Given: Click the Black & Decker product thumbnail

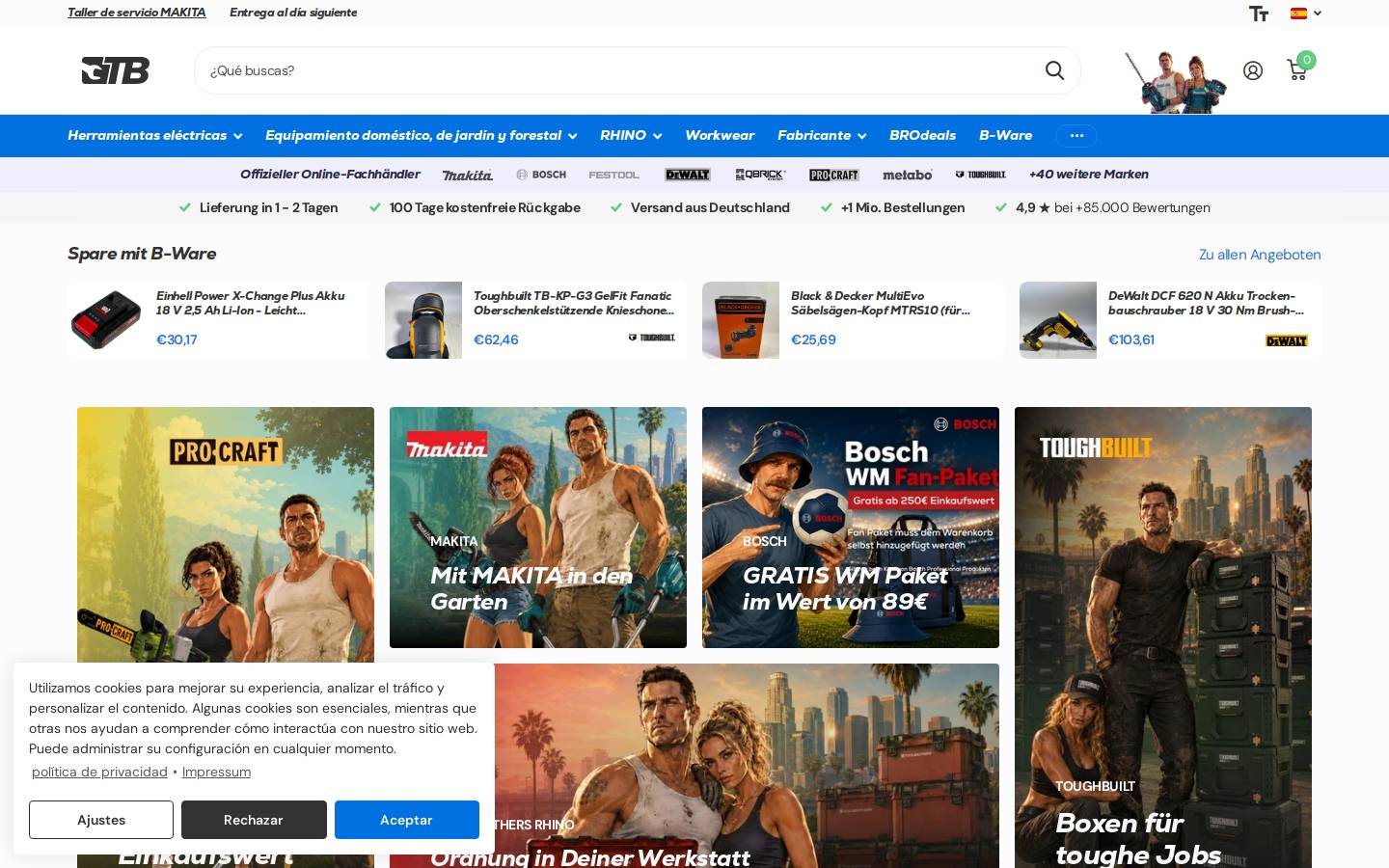Looking at the screenshot, I should (x=741, y=320).
